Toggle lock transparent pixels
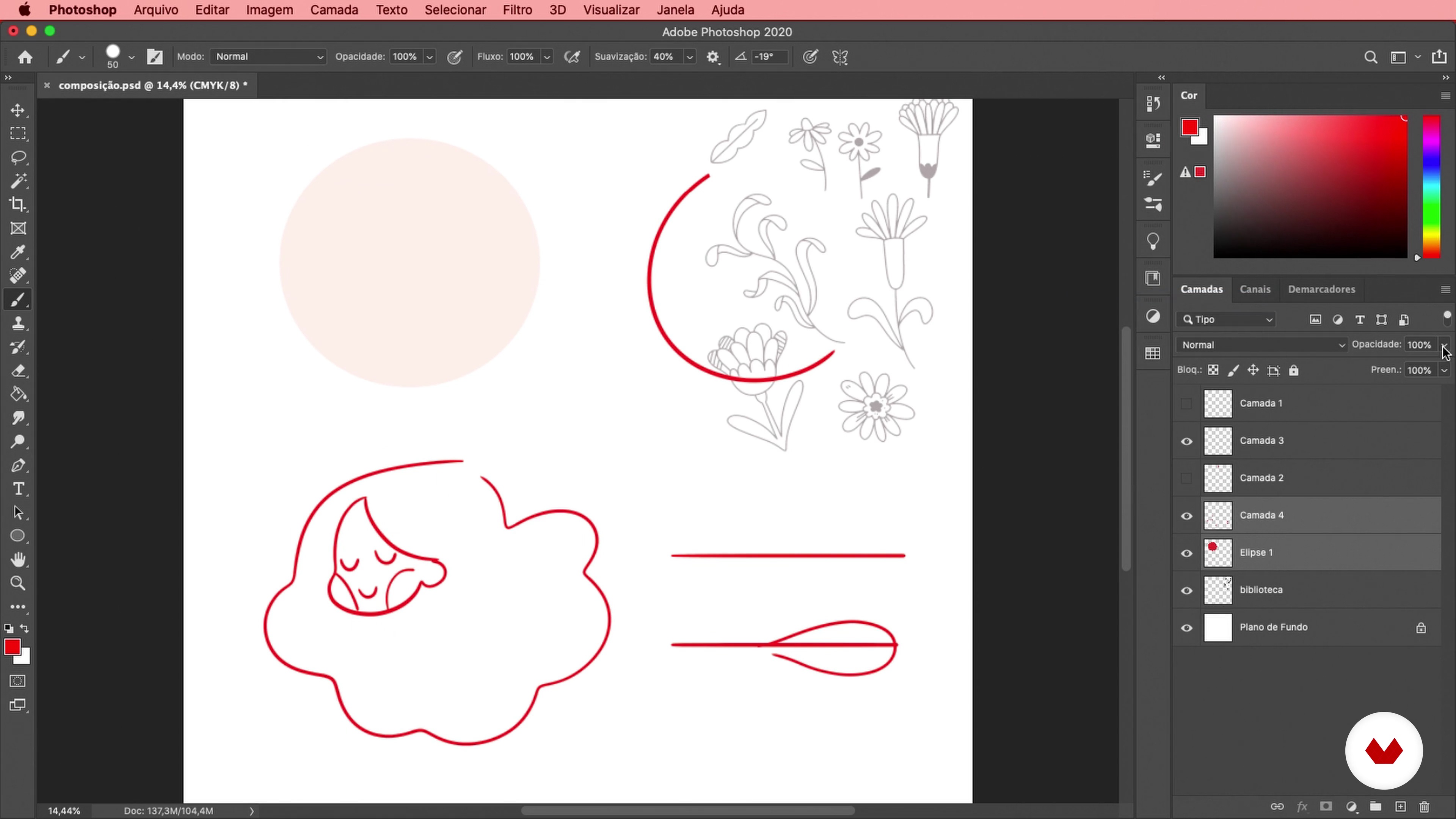The image size is (1456, 819). click(x=1213, y=370)
